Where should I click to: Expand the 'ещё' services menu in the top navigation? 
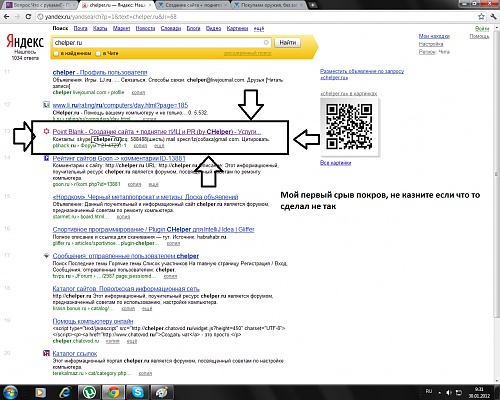[x=259, y=28]
